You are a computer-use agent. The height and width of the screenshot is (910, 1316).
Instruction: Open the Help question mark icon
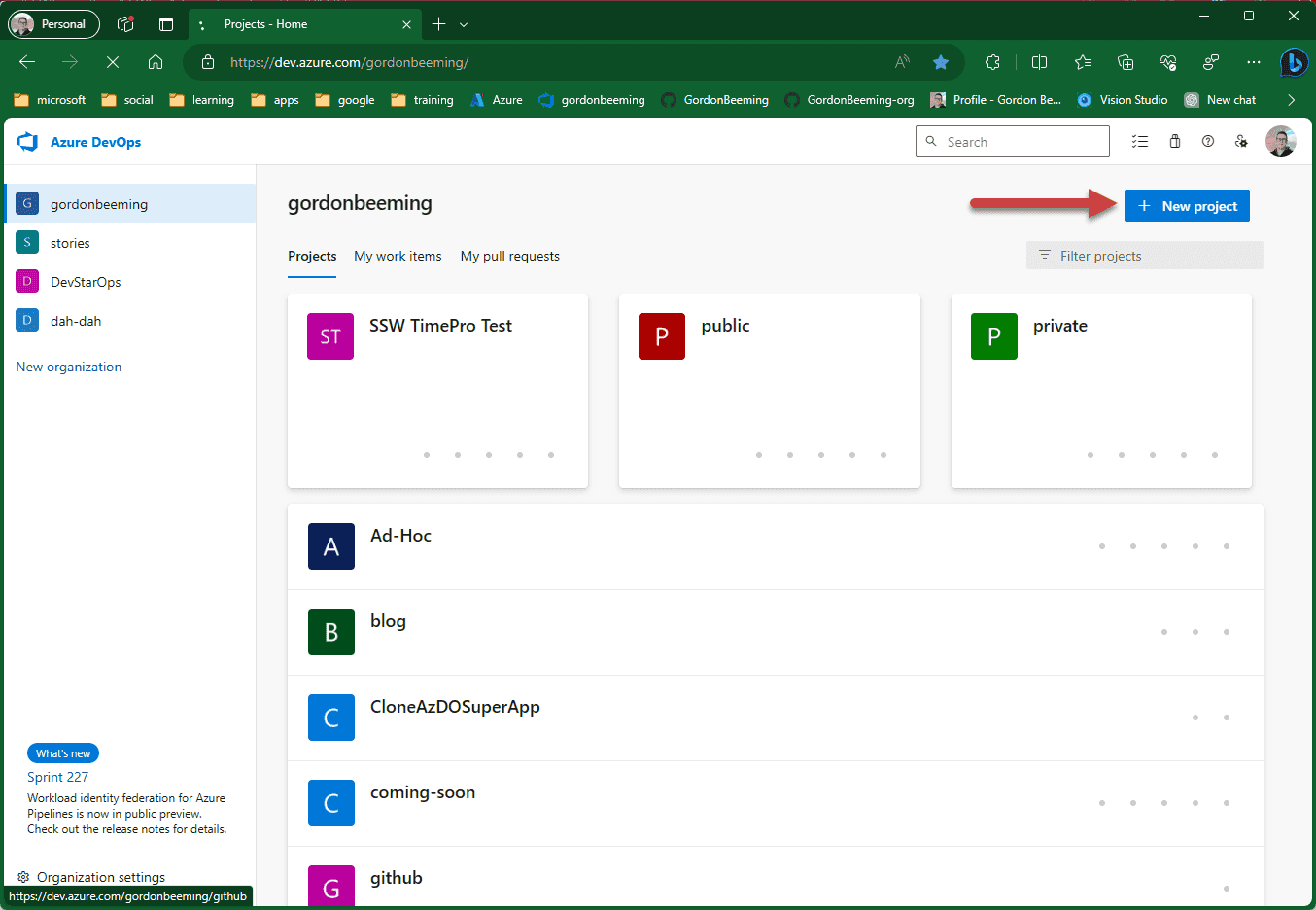tap(1207, 142)
